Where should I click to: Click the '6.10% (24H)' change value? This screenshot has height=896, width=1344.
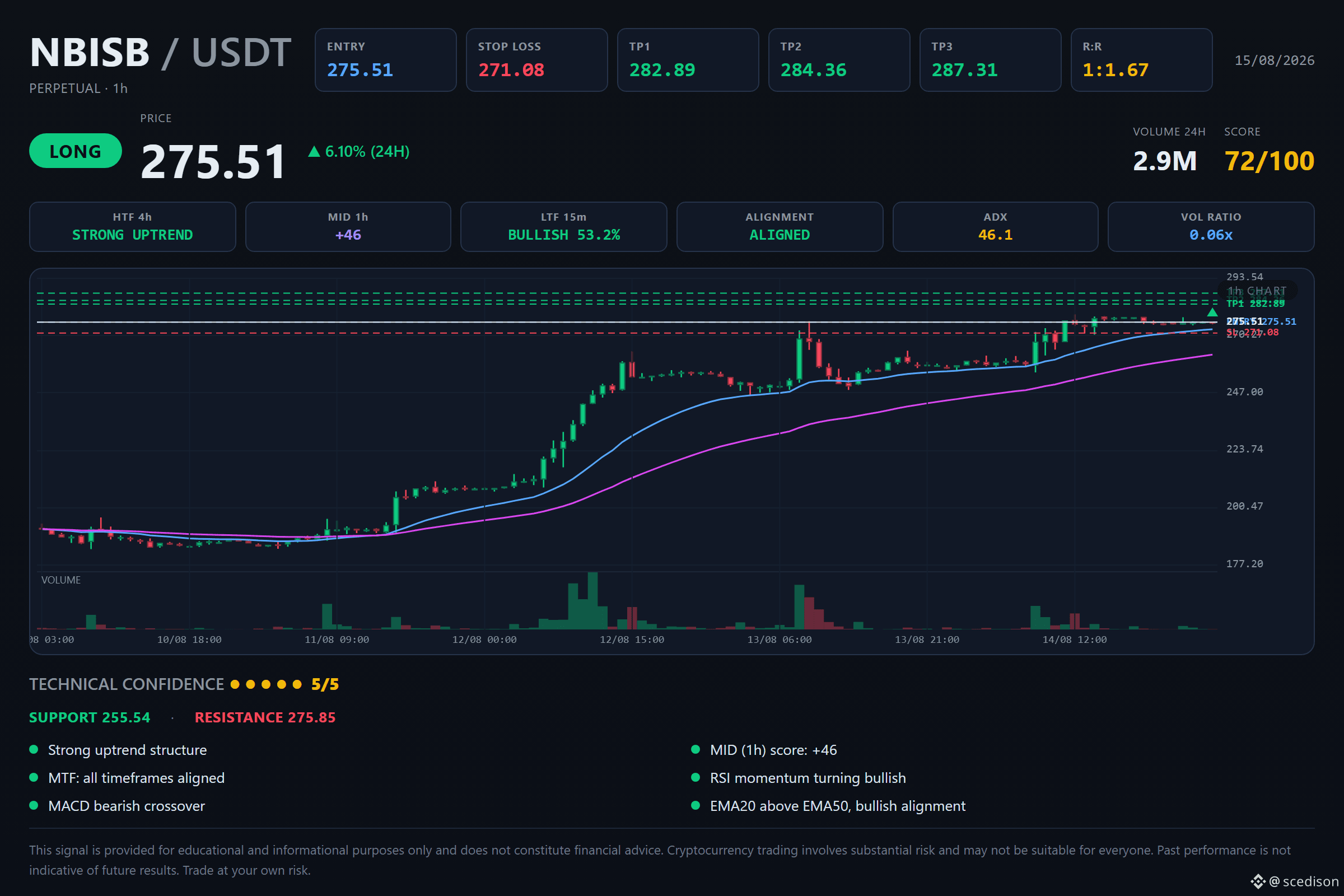coord(367,151)
